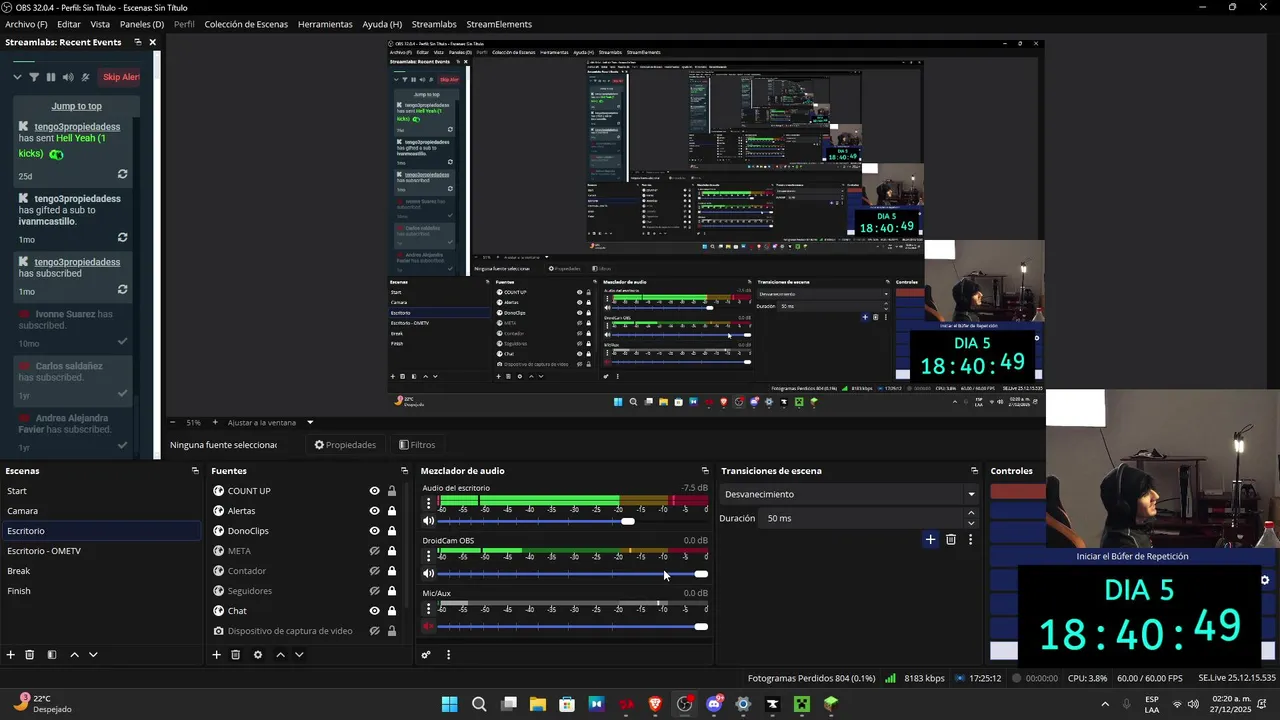Adjust DroidCam OBS volume slider
The image size is (1280, 720).
[x=572, y=574]
